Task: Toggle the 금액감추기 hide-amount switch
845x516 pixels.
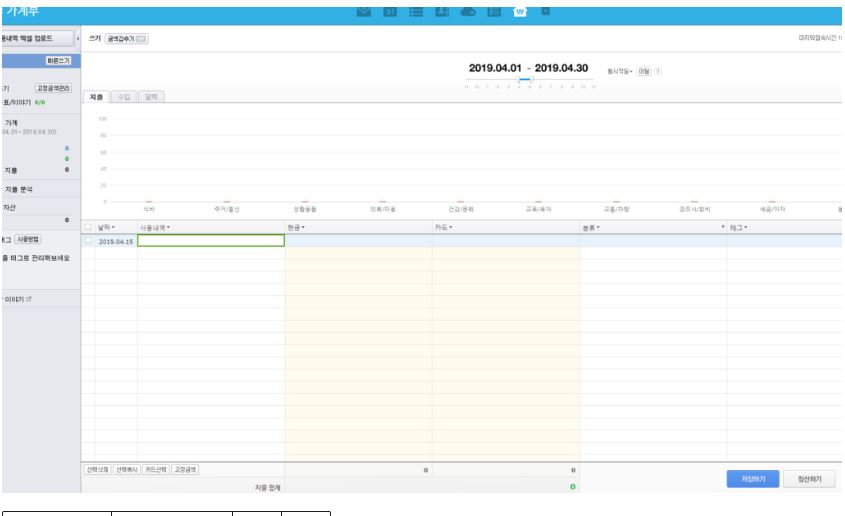Action: pyautogui.click(x=141, y=39)
